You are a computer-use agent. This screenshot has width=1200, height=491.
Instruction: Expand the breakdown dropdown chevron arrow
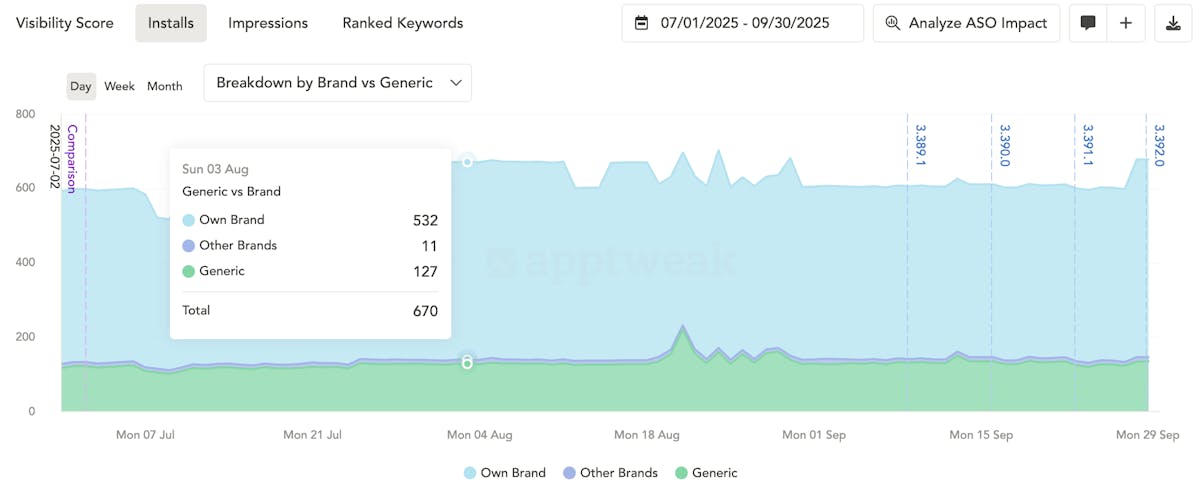455,83
